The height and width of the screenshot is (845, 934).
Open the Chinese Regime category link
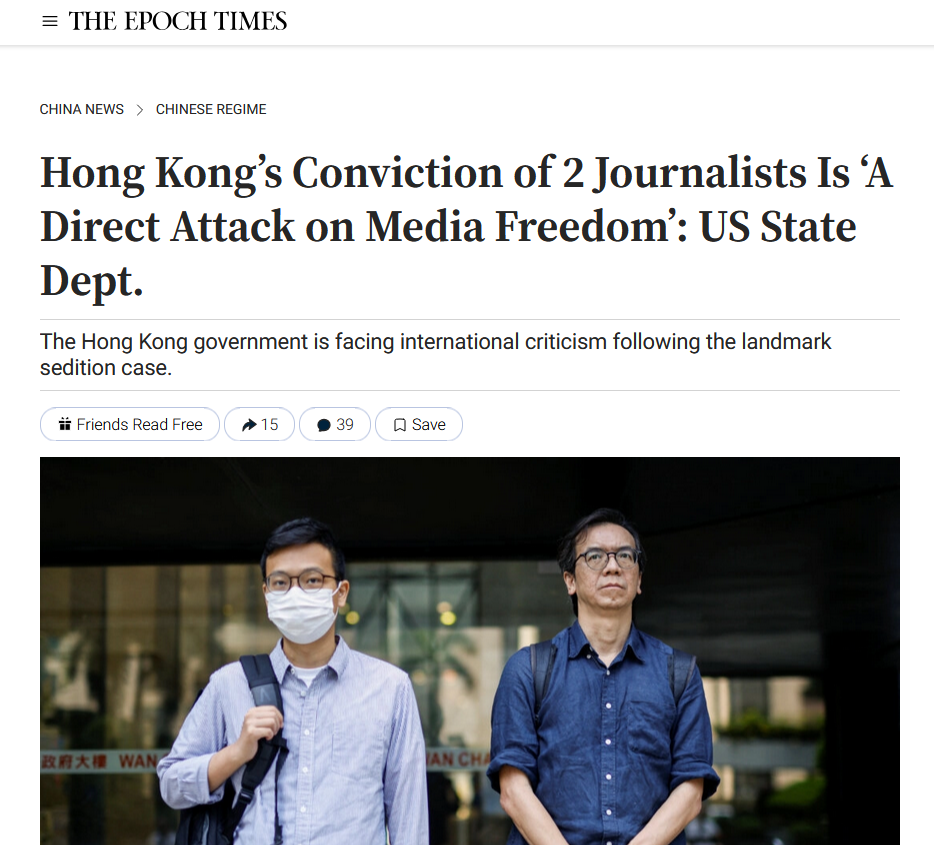[x=211, y=110]
